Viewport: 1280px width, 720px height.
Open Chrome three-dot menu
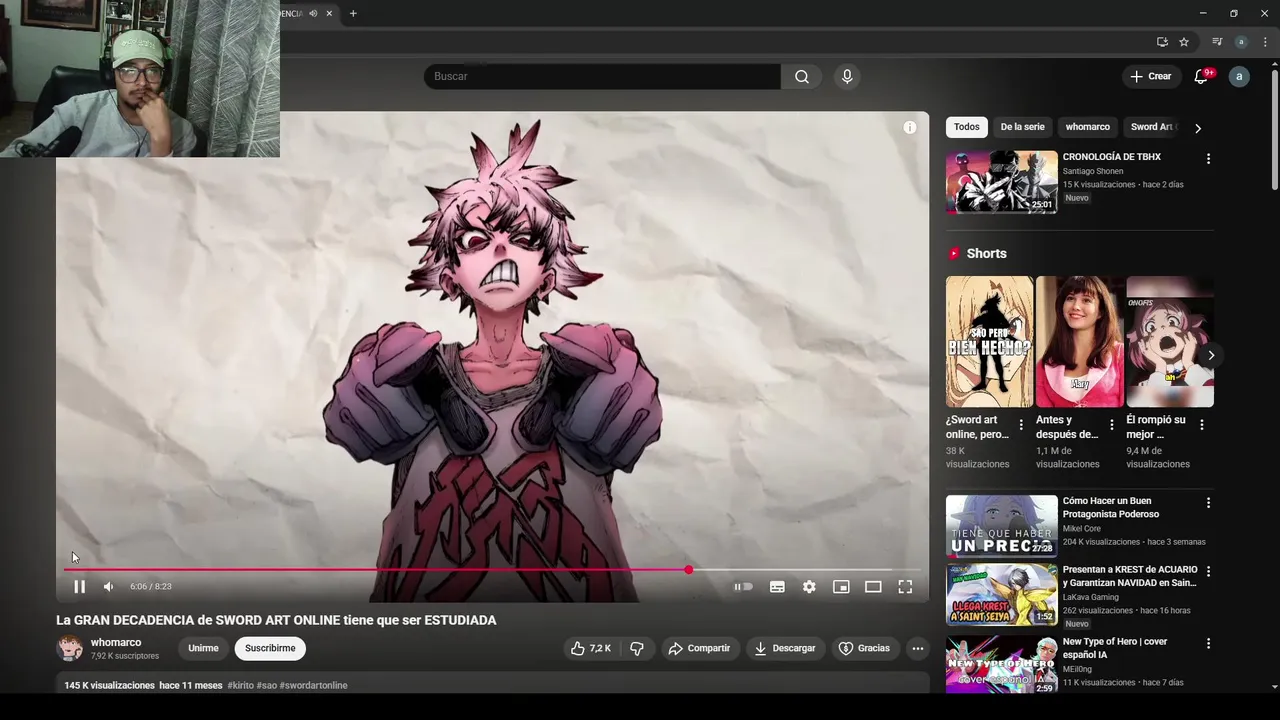pyautogui.click(x=1265, y=42)
